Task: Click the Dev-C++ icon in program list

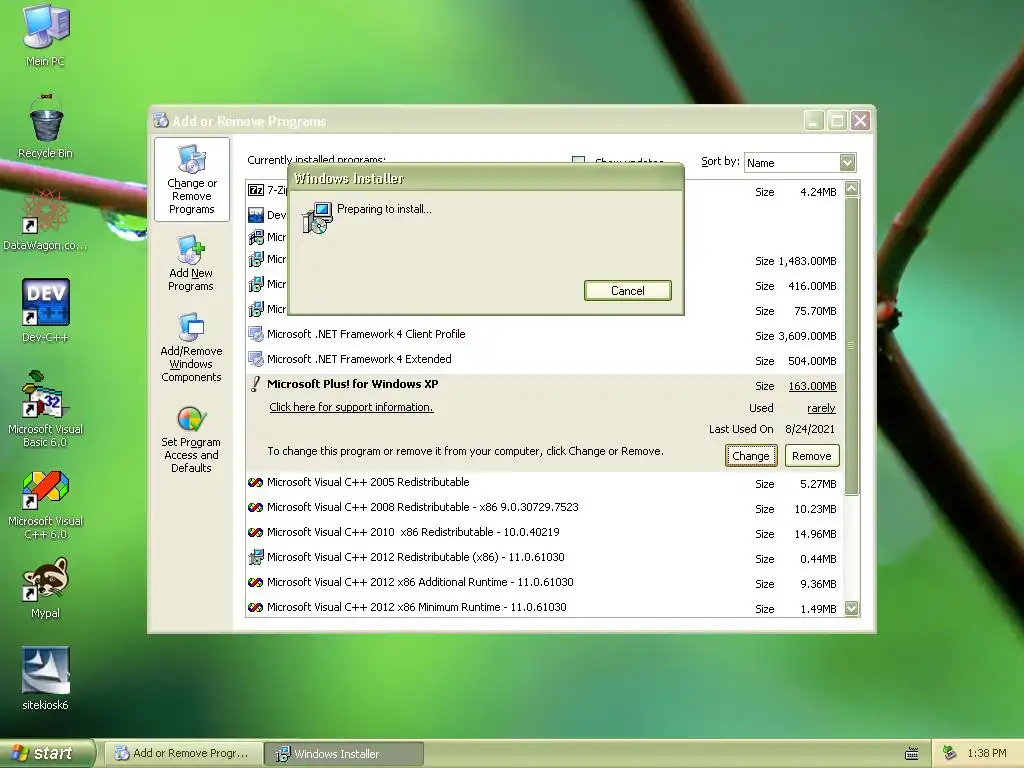Action: click(255, 215)
